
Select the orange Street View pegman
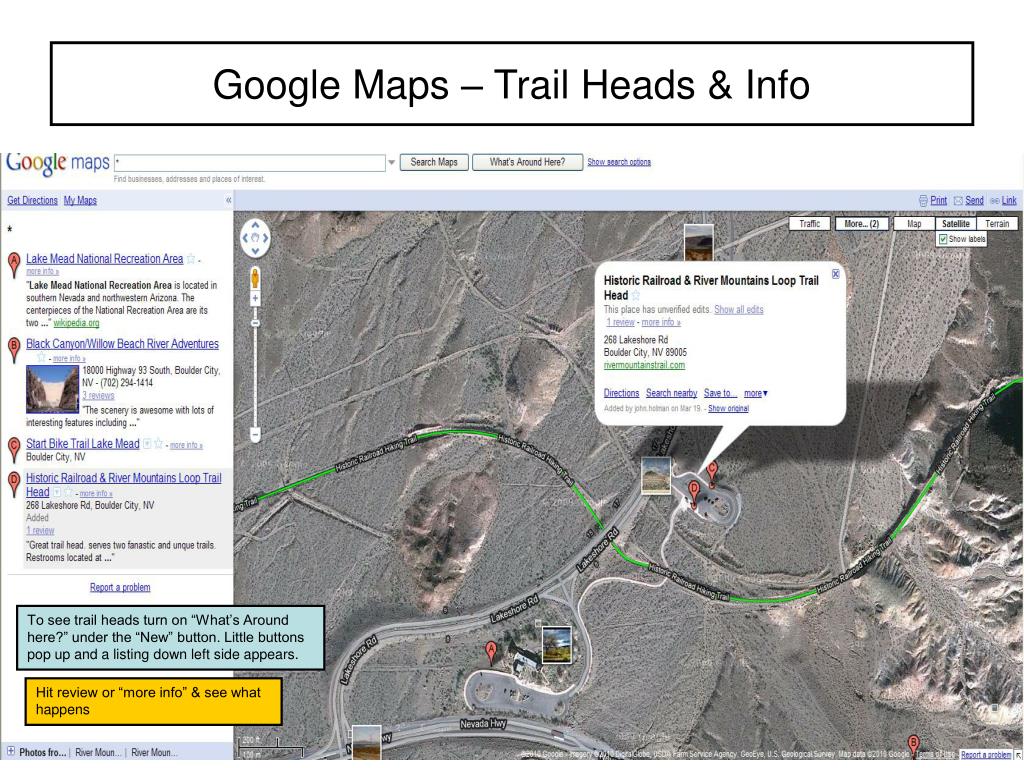[255, 278]
